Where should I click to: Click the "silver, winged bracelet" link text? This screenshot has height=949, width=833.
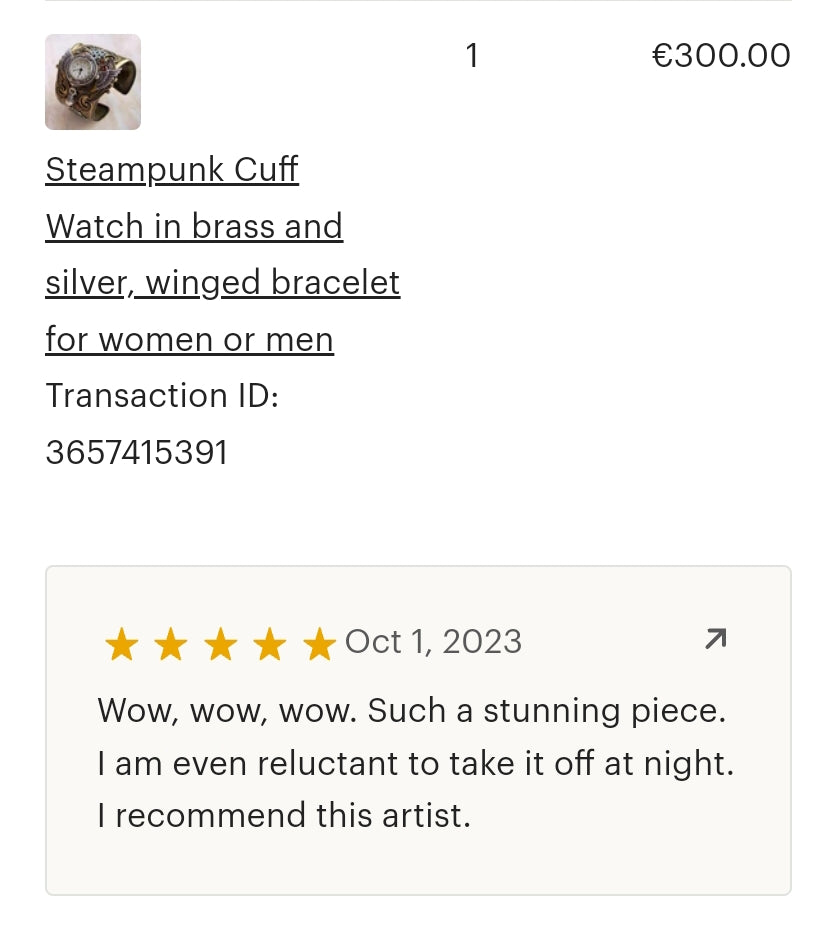(x=223, y=284)
